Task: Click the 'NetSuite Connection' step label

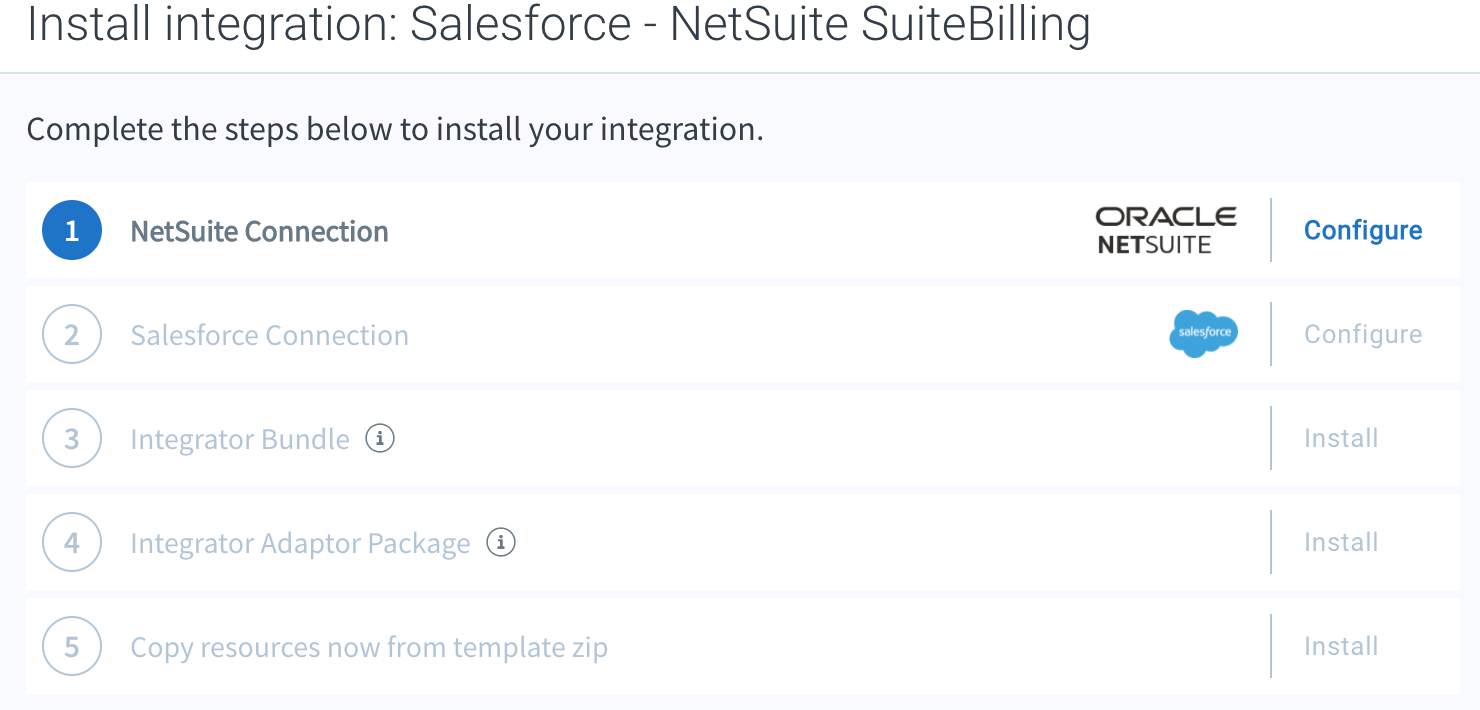Action: 260,231
